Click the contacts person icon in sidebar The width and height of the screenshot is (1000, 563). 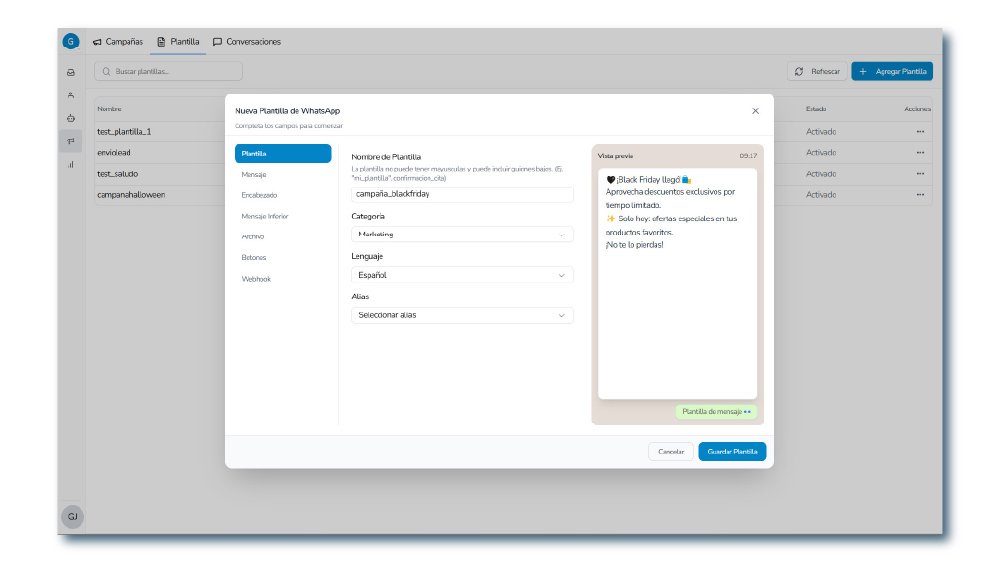pos(71,95)
